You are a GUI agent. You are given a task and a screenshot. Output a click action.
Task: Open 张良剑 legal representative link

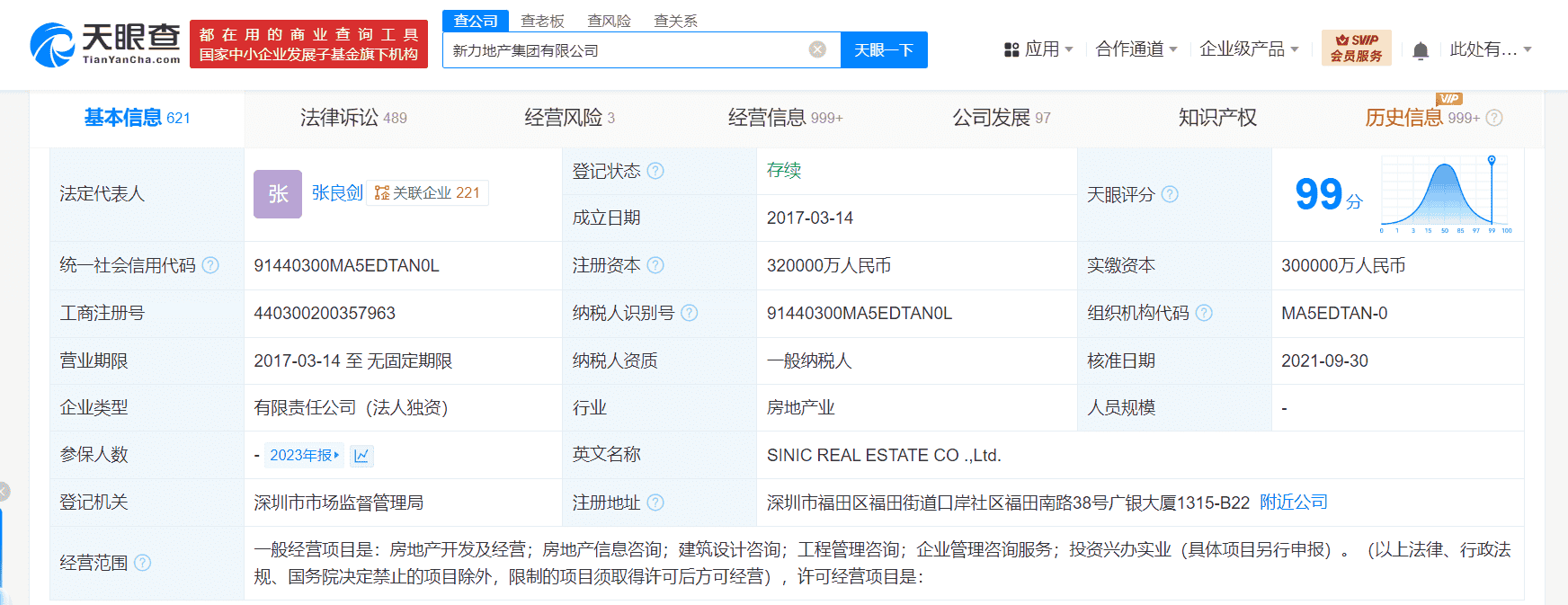pyautogui.click(x=337, y=193)
